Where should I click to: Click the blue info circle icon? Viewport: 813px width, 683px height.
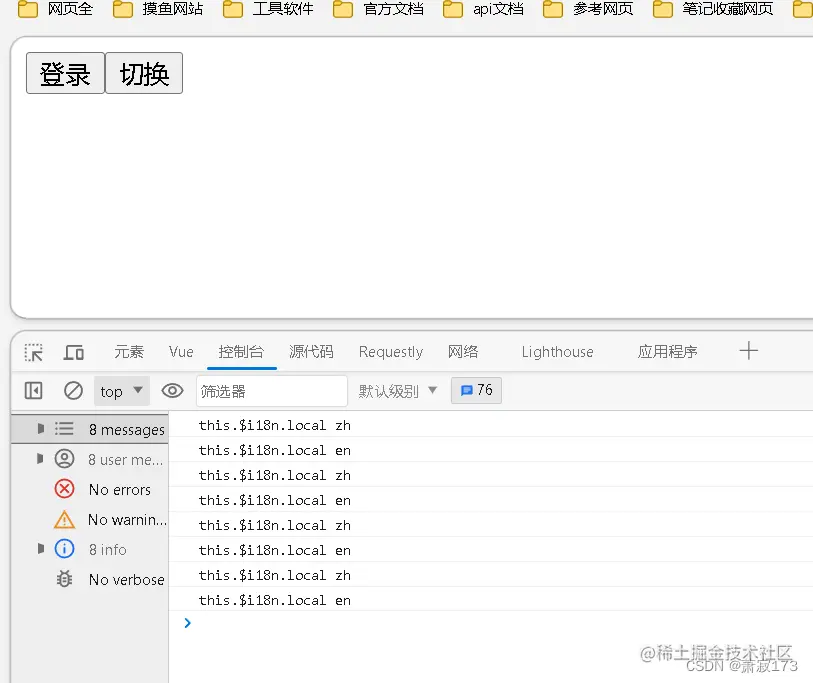click(64, 549)
